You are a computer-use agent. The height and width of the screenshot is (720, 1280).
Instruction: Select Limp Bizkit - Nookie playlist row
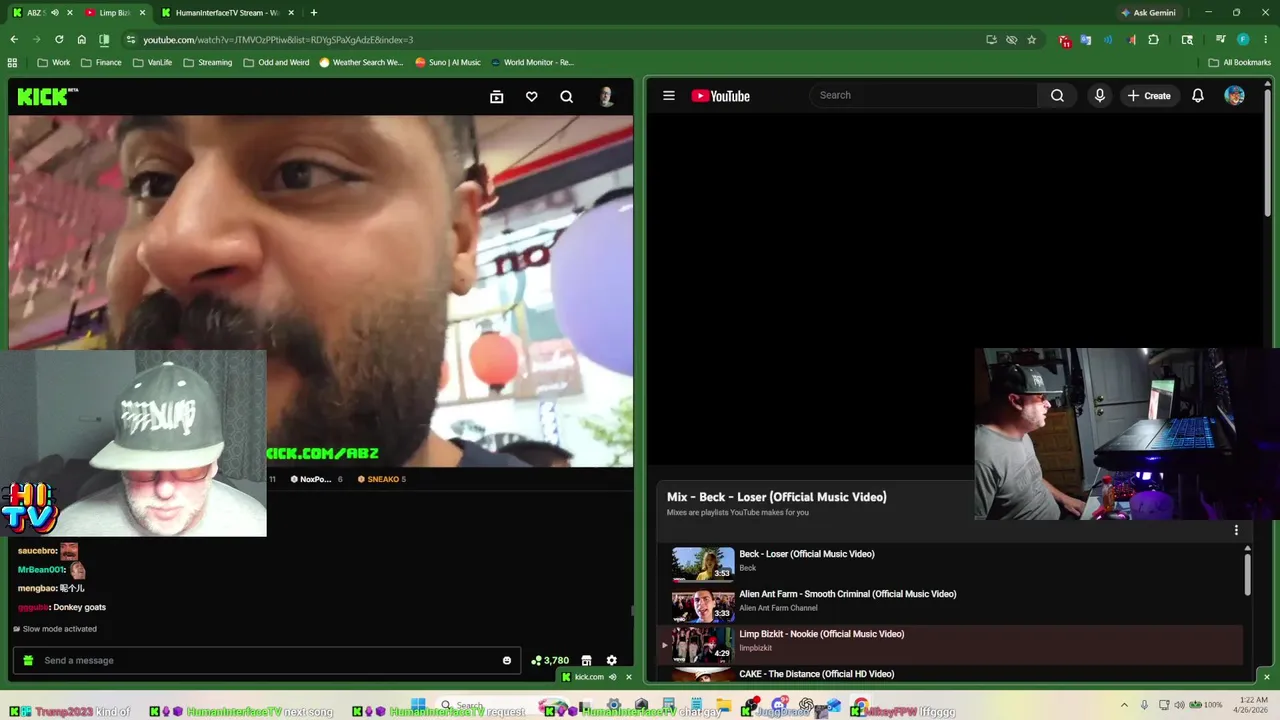pos(950,644)
